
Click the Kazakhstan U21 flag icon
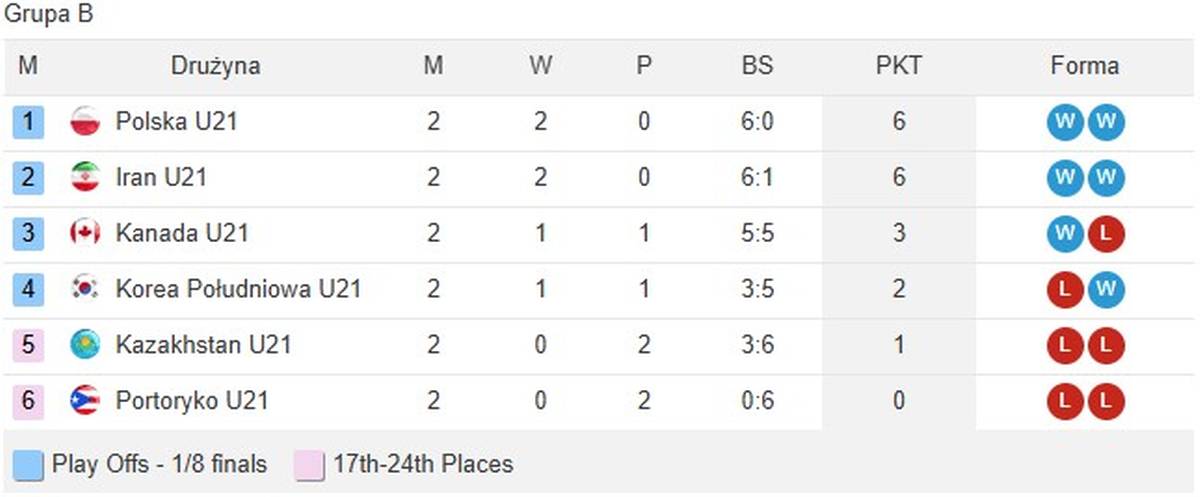click(x=85, y=346)
